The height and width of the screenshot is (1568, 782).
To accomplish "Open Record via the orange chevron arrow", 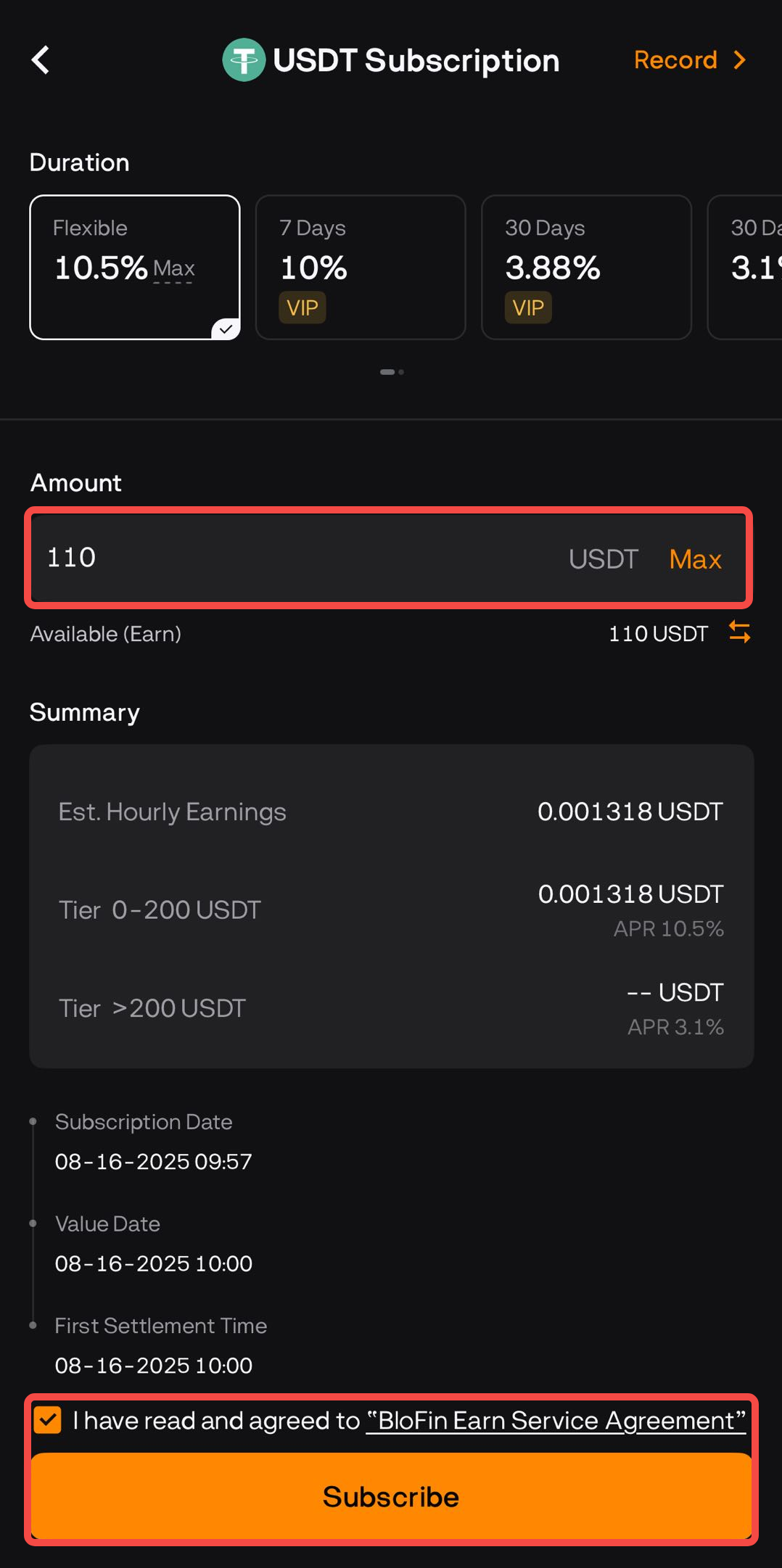I will pos(739,60).
